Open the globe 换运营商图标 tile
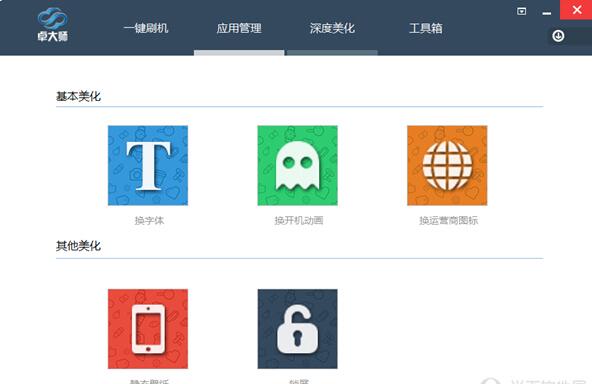This screenshot has width=592, height=384. [447, 165]
